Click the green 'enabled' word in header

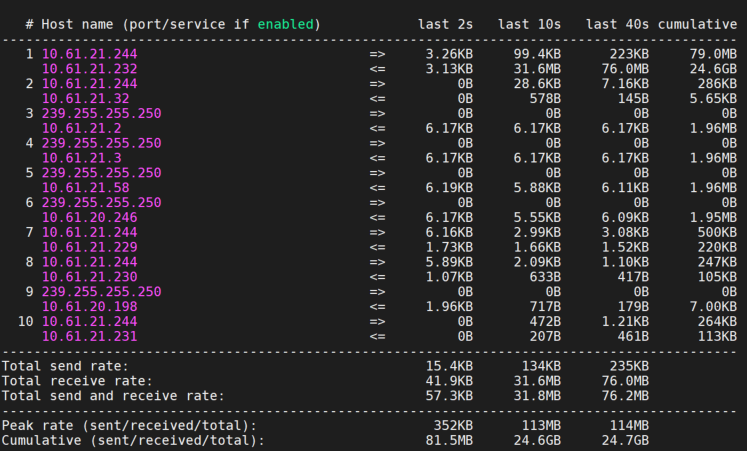[x=285, y=24]
